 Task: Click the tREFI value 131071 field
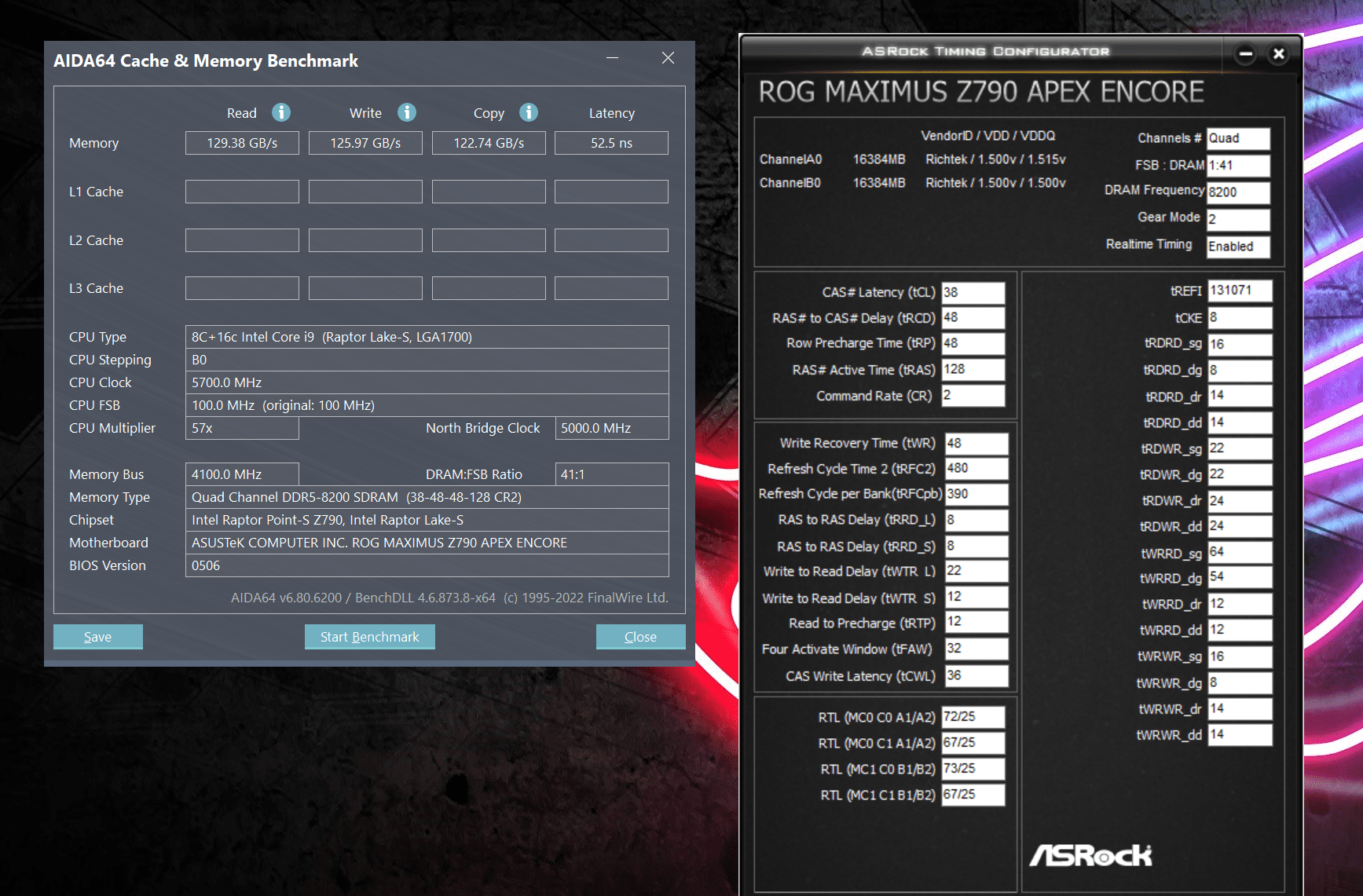coord(1240,291)
